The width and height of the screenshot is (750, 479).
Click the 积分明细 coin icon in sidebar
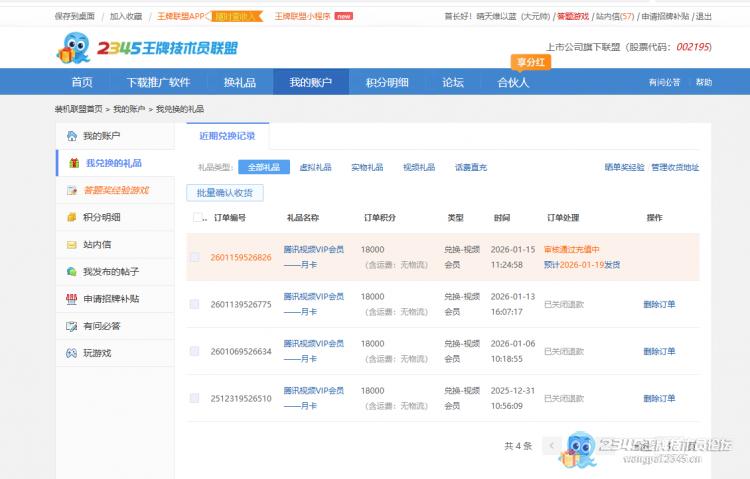pos(71,217)
